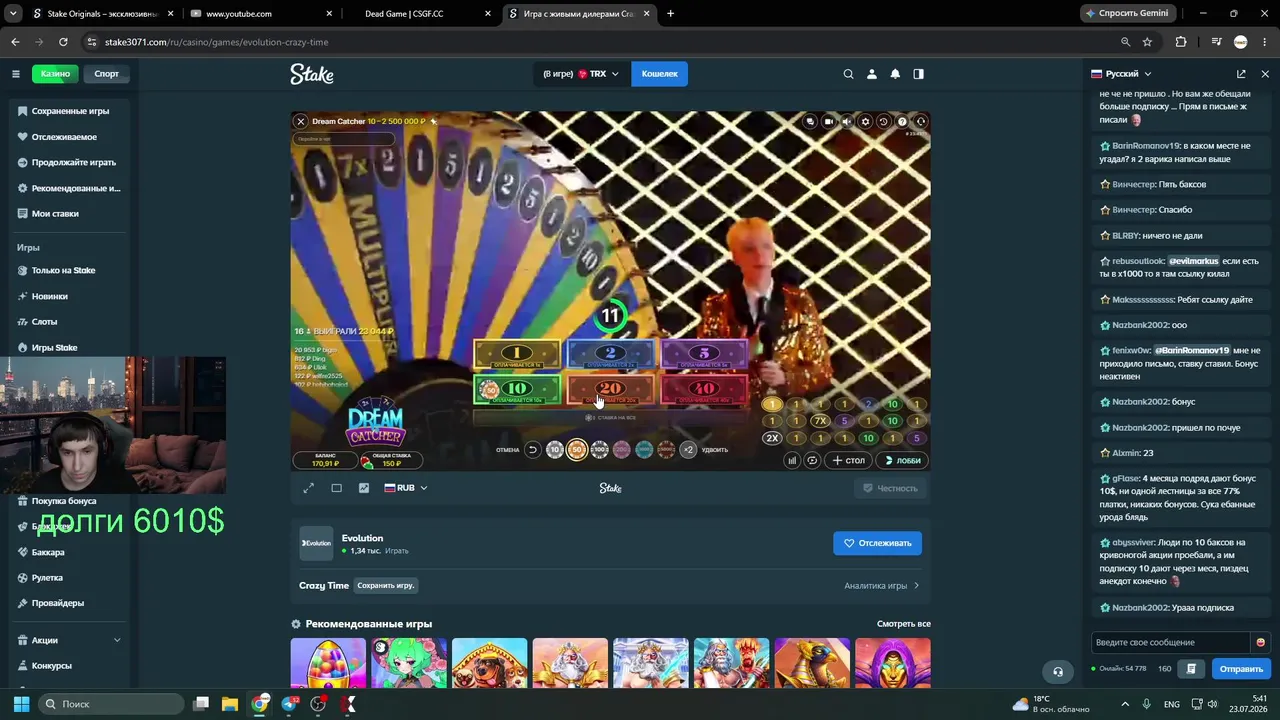Open the RUB currency dropdown

click(406, 488)
